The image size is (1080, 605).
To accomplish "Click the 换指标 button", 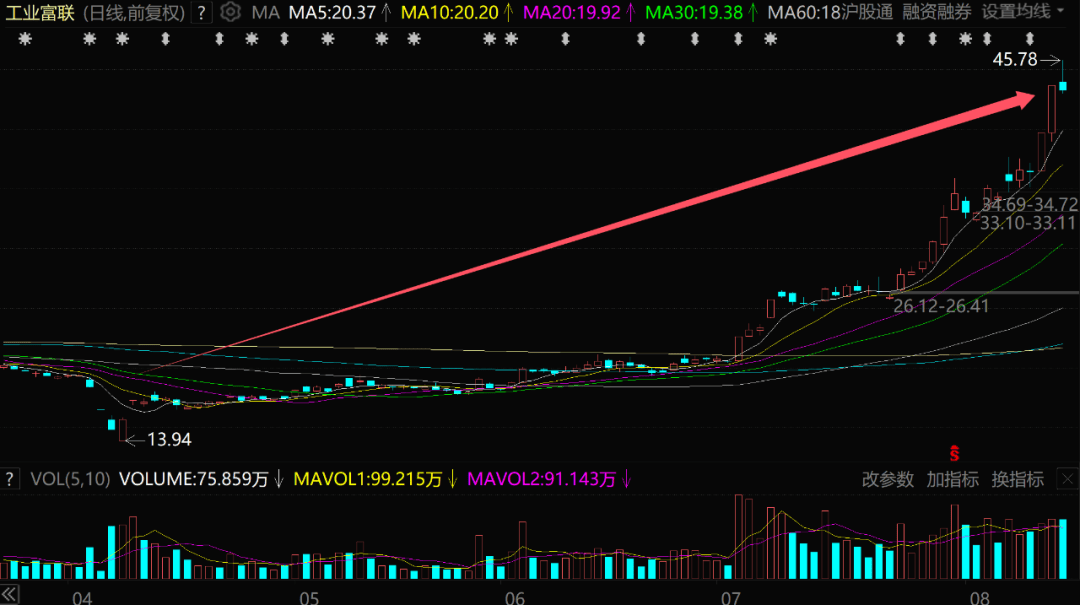I will (1017, 479).
